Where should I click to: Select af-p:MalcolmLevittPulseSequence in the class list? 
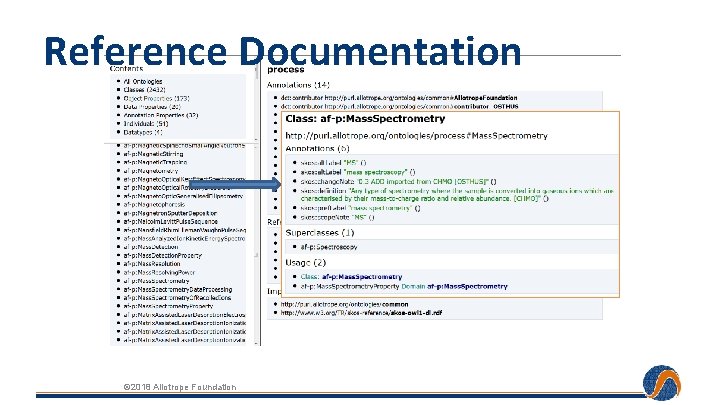coord(170,221)
